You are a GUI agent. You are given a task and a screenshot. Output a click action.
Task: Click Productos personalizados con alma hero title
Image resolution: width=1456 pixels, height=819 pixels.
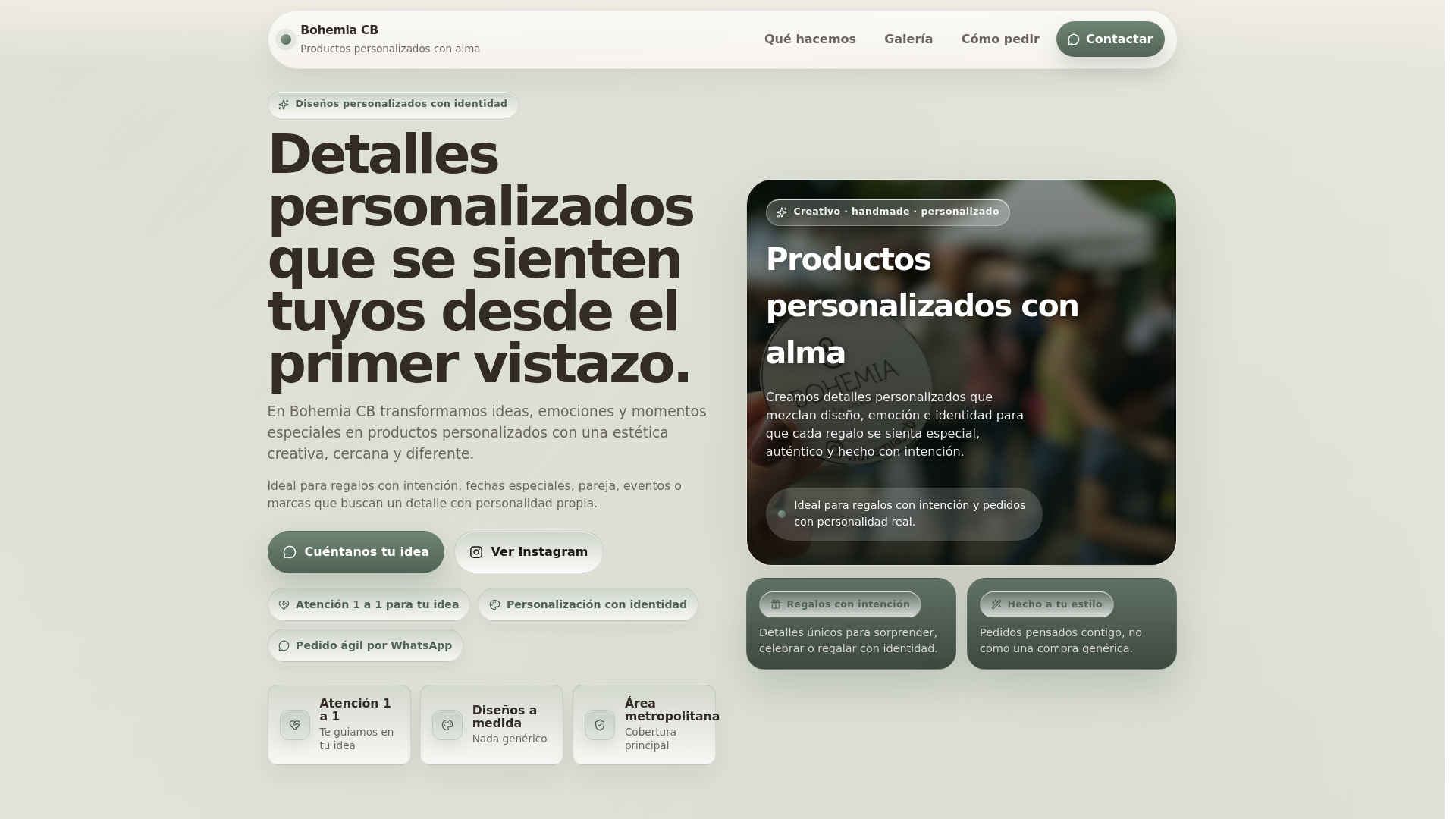tap(922, 306)
